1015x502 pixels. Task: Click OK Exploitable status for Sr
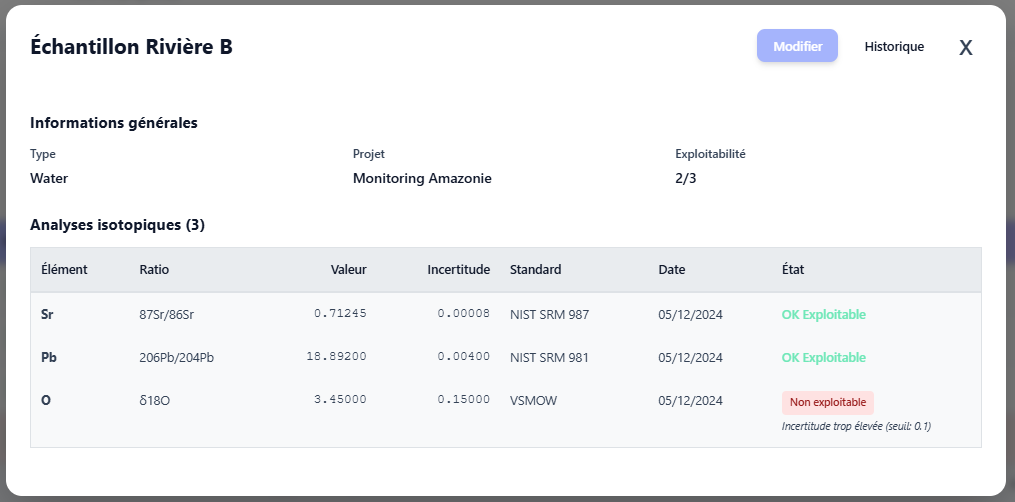click(823, 314)
